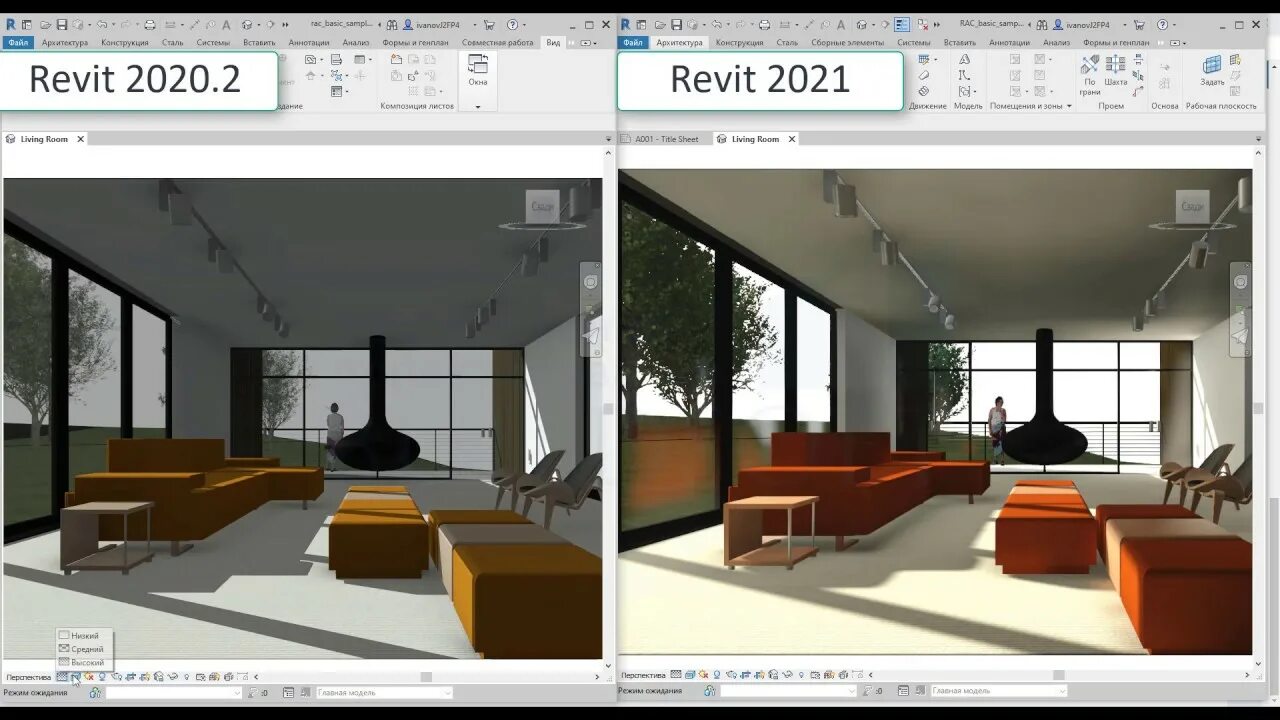Click Print icon in left Revit window
Image resolution: width=1280 pixels, height=720 pixels.
[x=150, y=25]
